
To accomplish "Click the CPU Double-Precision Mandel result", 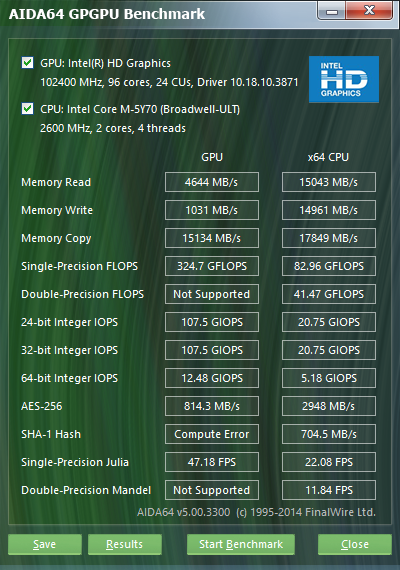I will coord(329,490).
